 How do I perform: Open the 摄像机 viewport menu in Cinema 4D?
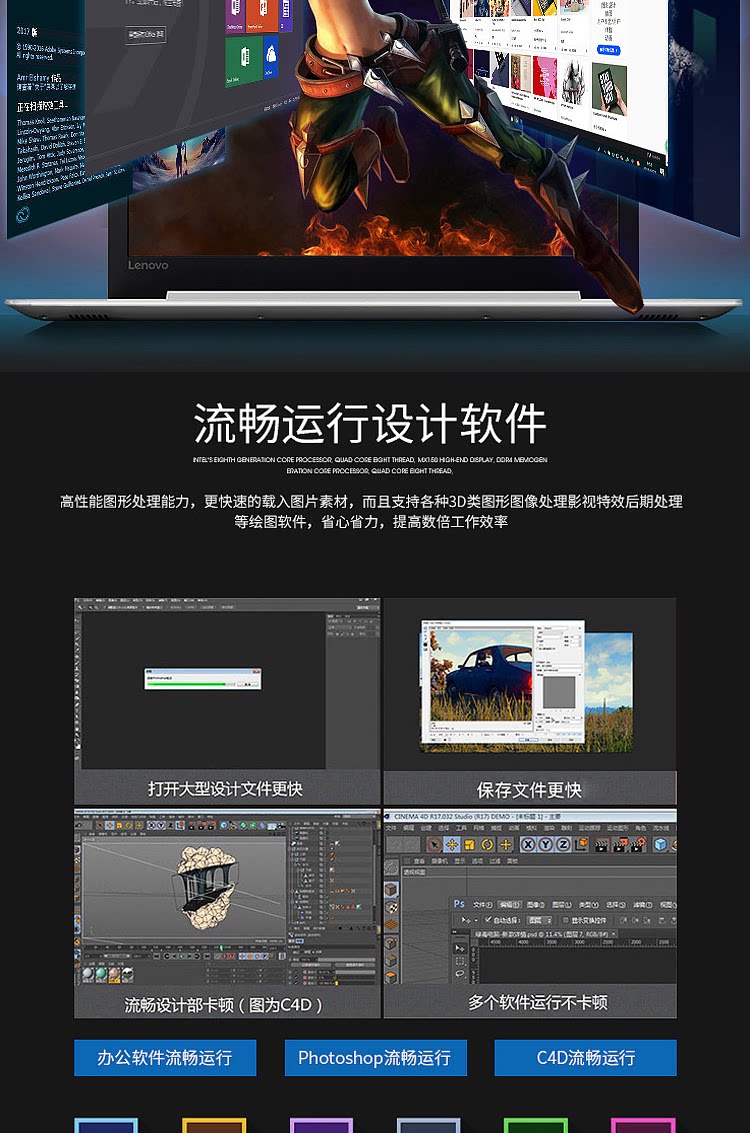point(440,861)
